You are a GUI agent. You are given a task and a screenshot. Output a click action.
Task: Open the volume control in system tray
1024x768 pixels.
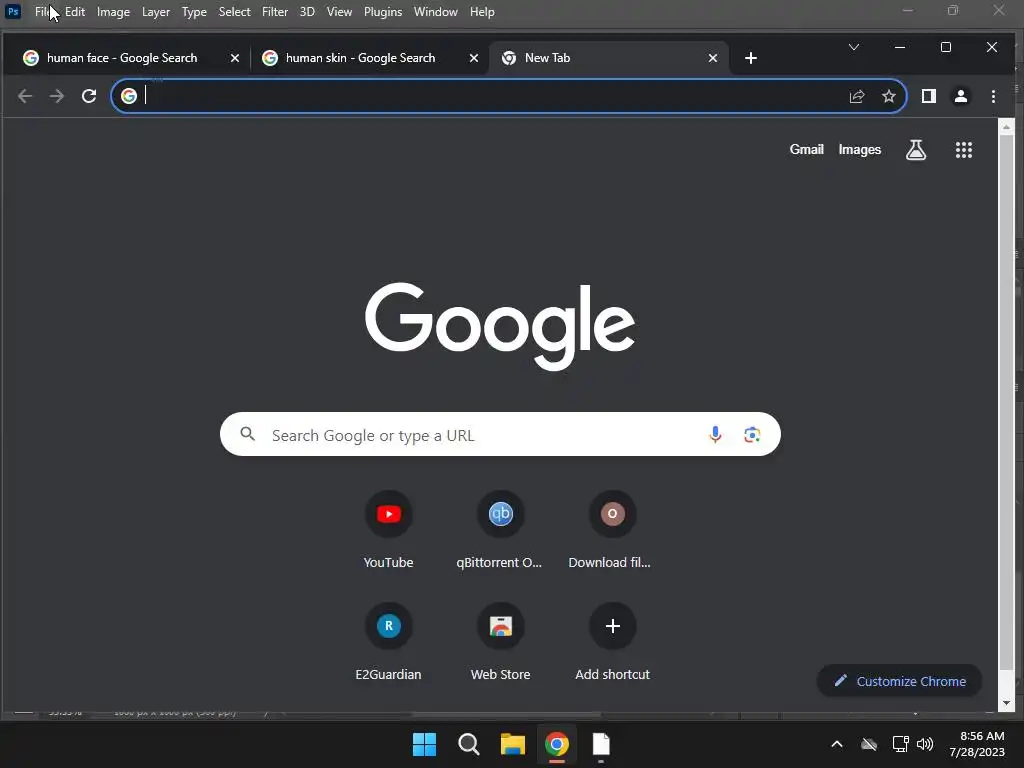tap(925, 744)
